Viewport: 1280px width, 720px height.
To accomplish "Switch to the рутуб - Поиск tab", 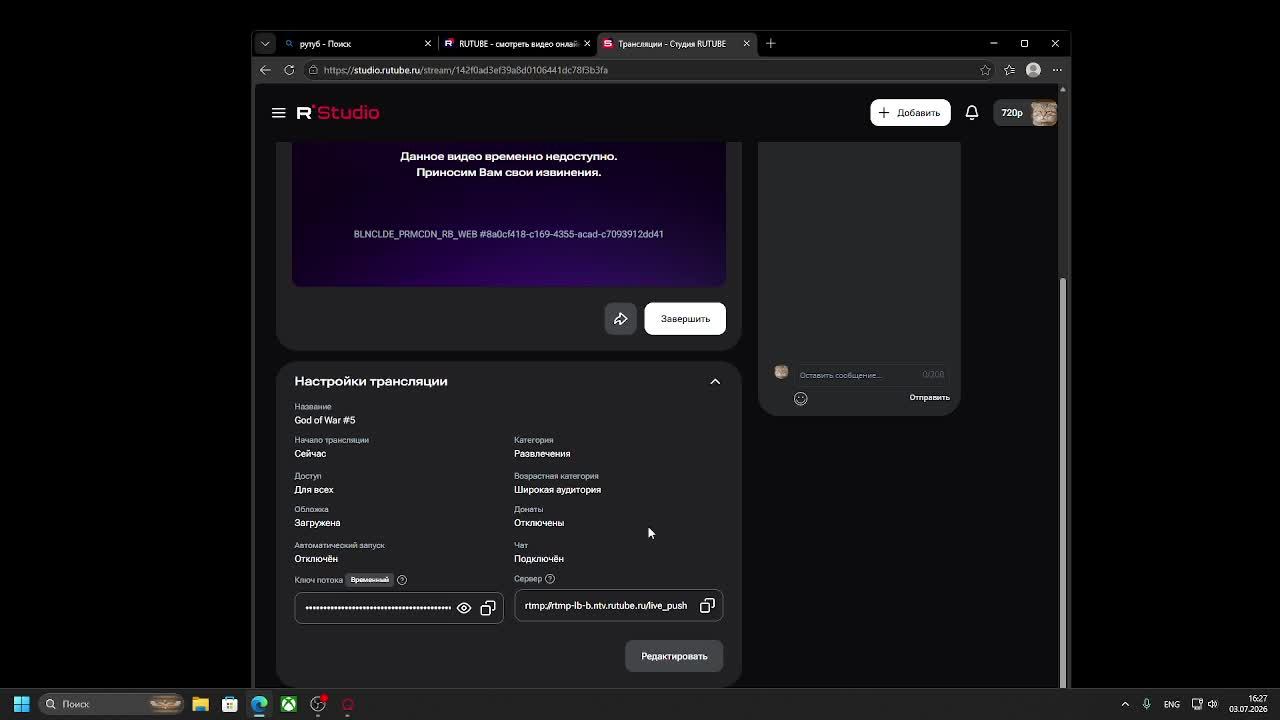I will (x=355, y=44).
